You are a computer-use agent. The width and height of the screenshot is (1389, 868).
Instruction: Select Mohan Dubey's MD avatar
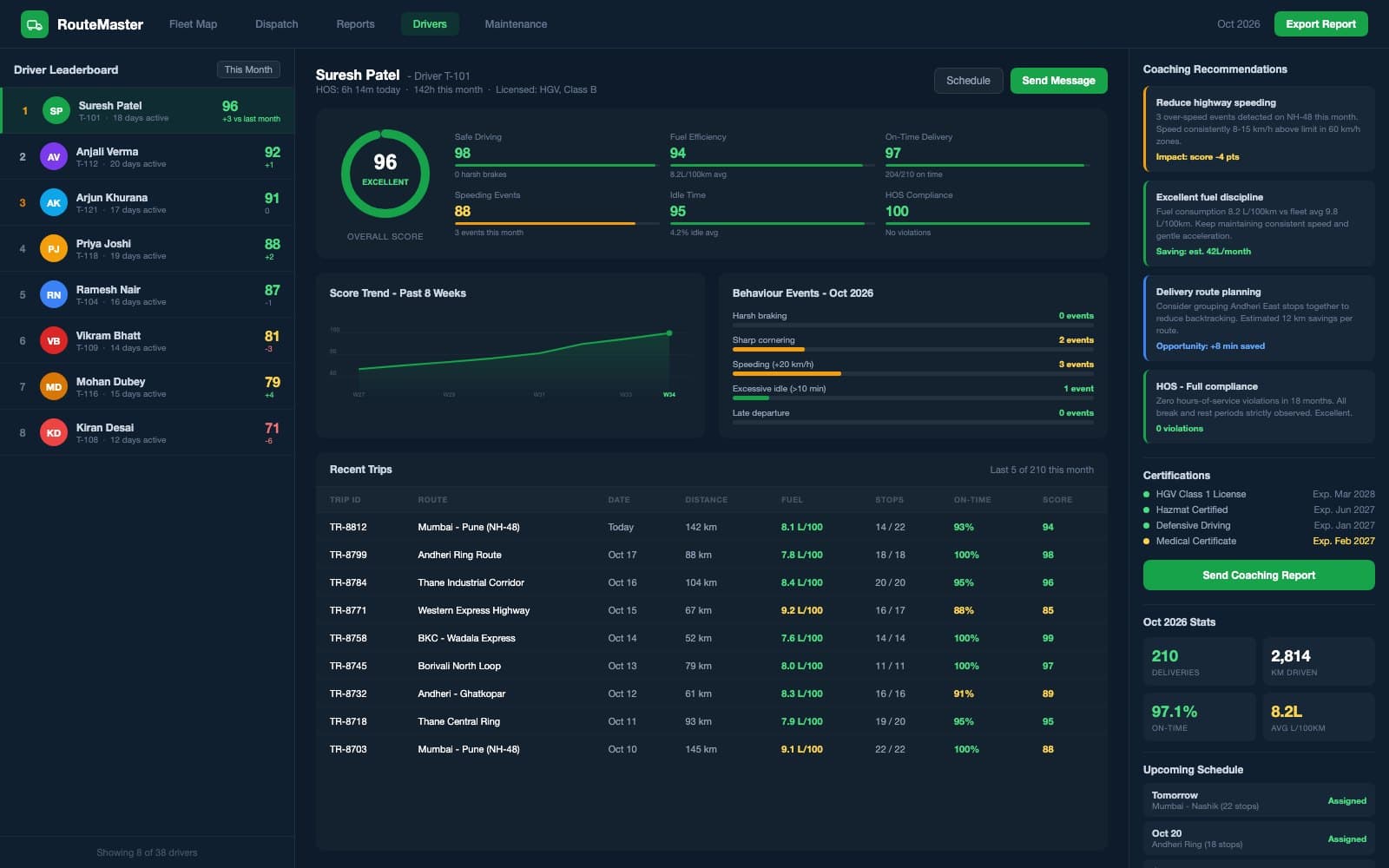54,387
